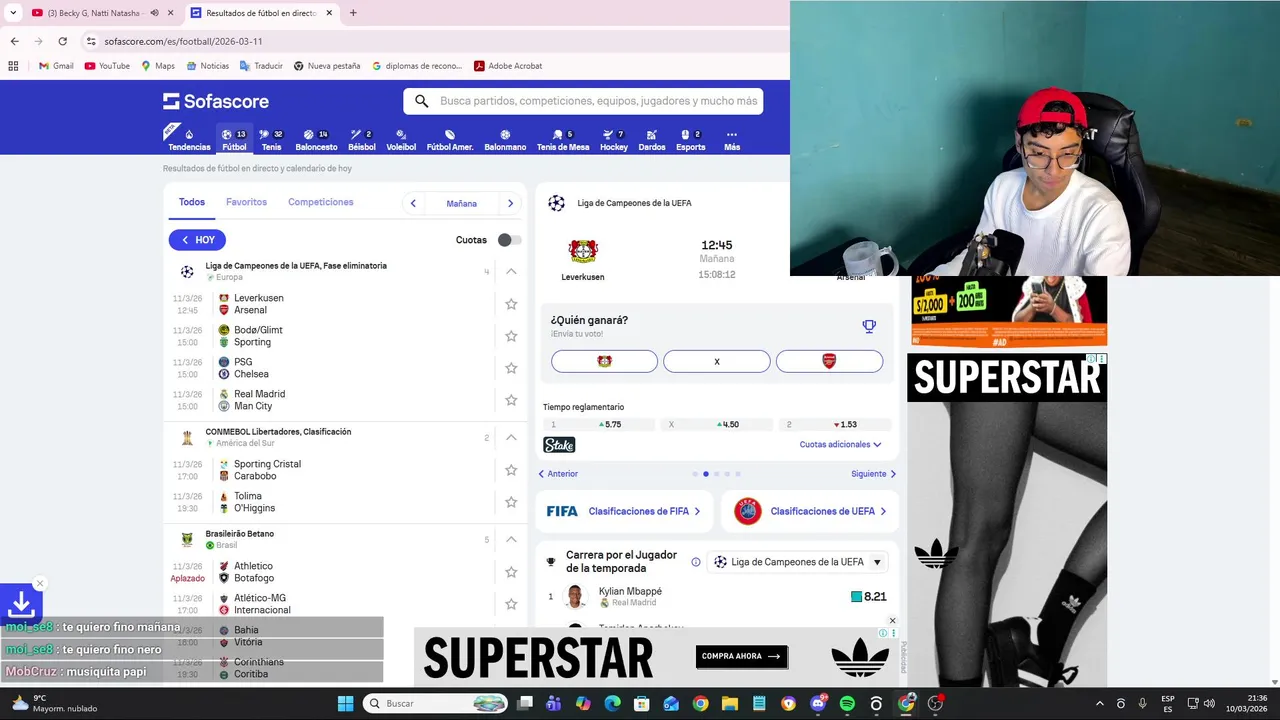Click the Anterior carousel link
Viewport: 1280px width, 720px height.
[x=558, y=474]
